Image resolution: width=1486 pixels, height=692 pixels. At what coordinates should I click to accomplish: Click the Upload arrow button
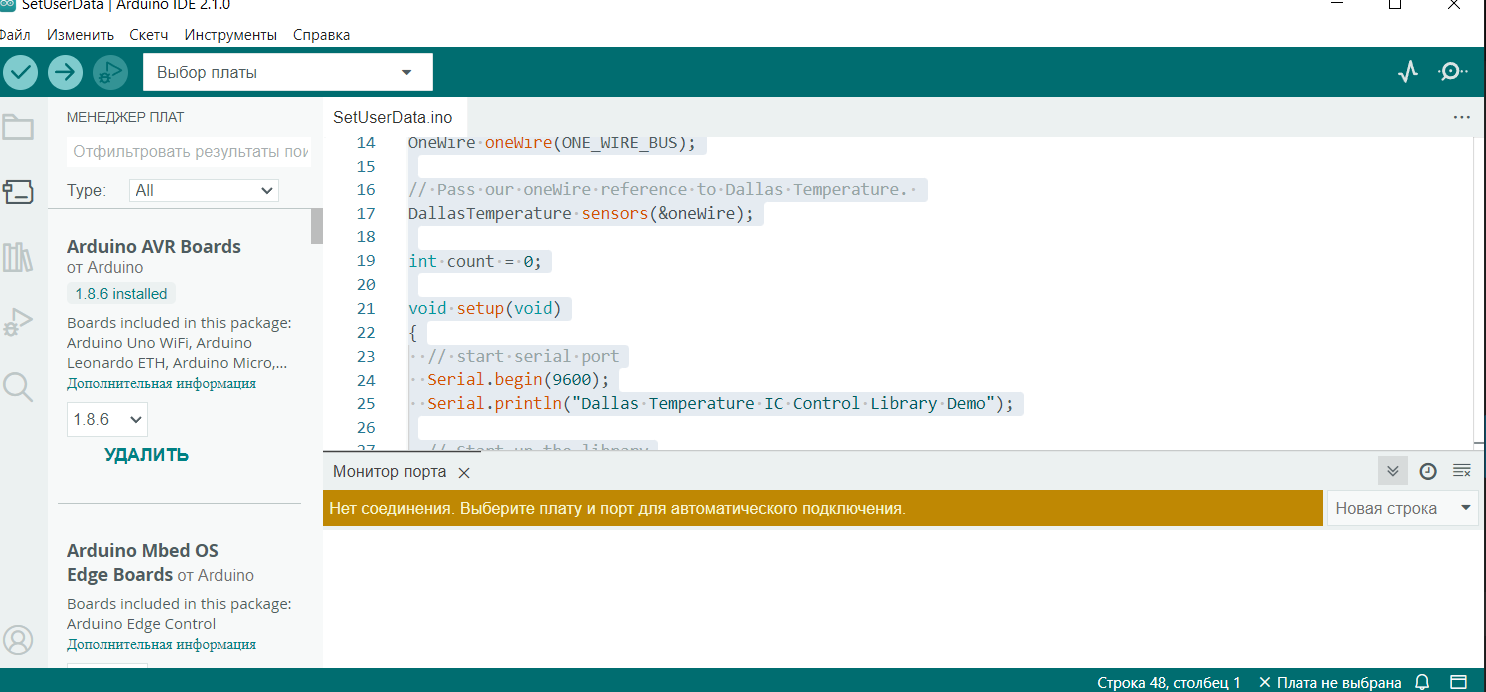click(x=66, y=72)
